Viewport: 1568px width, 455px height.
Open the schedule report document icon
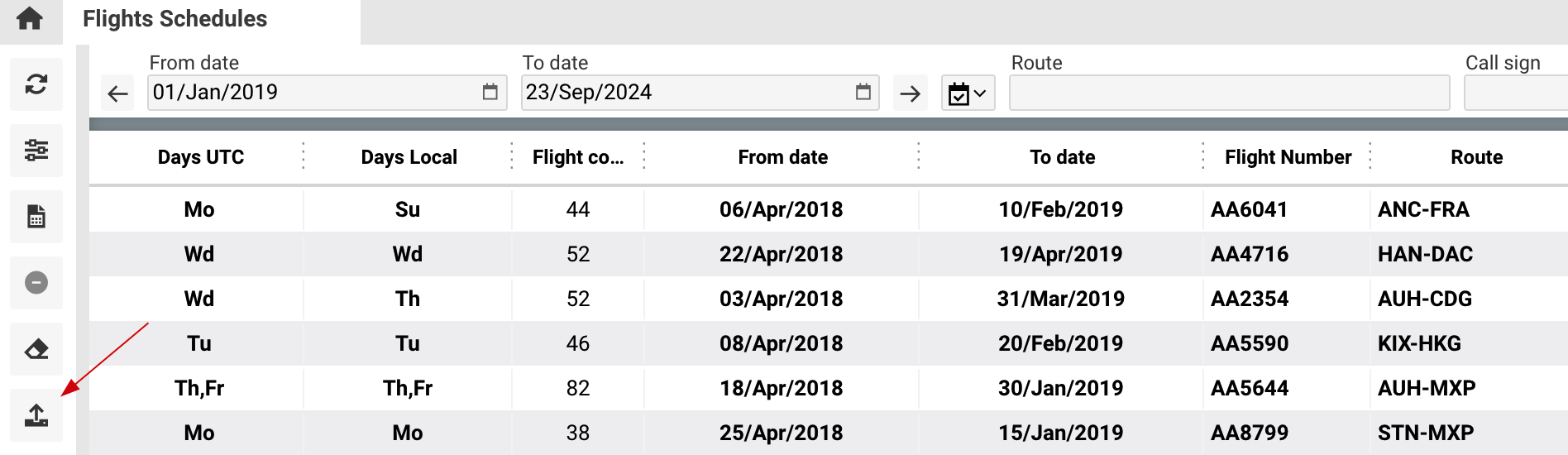pos(36,216)
